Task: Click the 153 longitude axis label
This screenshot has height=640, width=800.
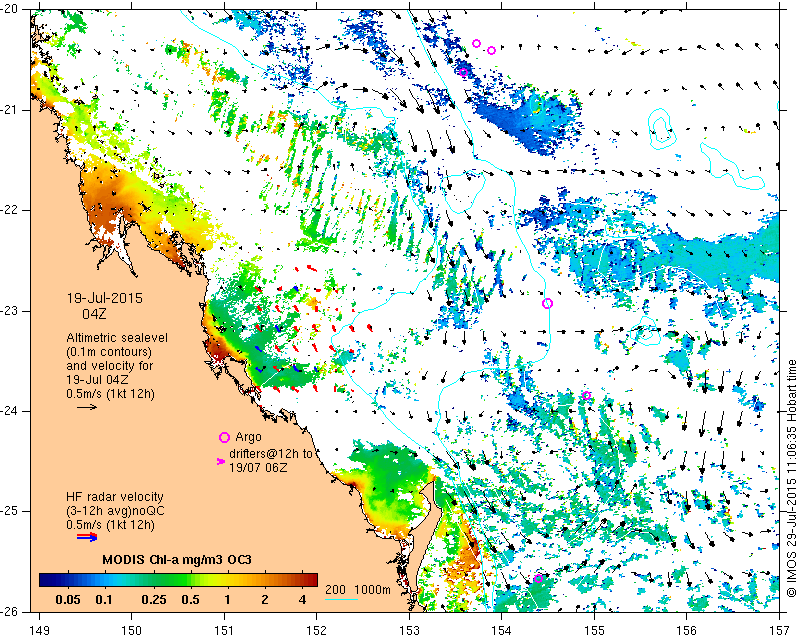Action: [x=409, y=631]
